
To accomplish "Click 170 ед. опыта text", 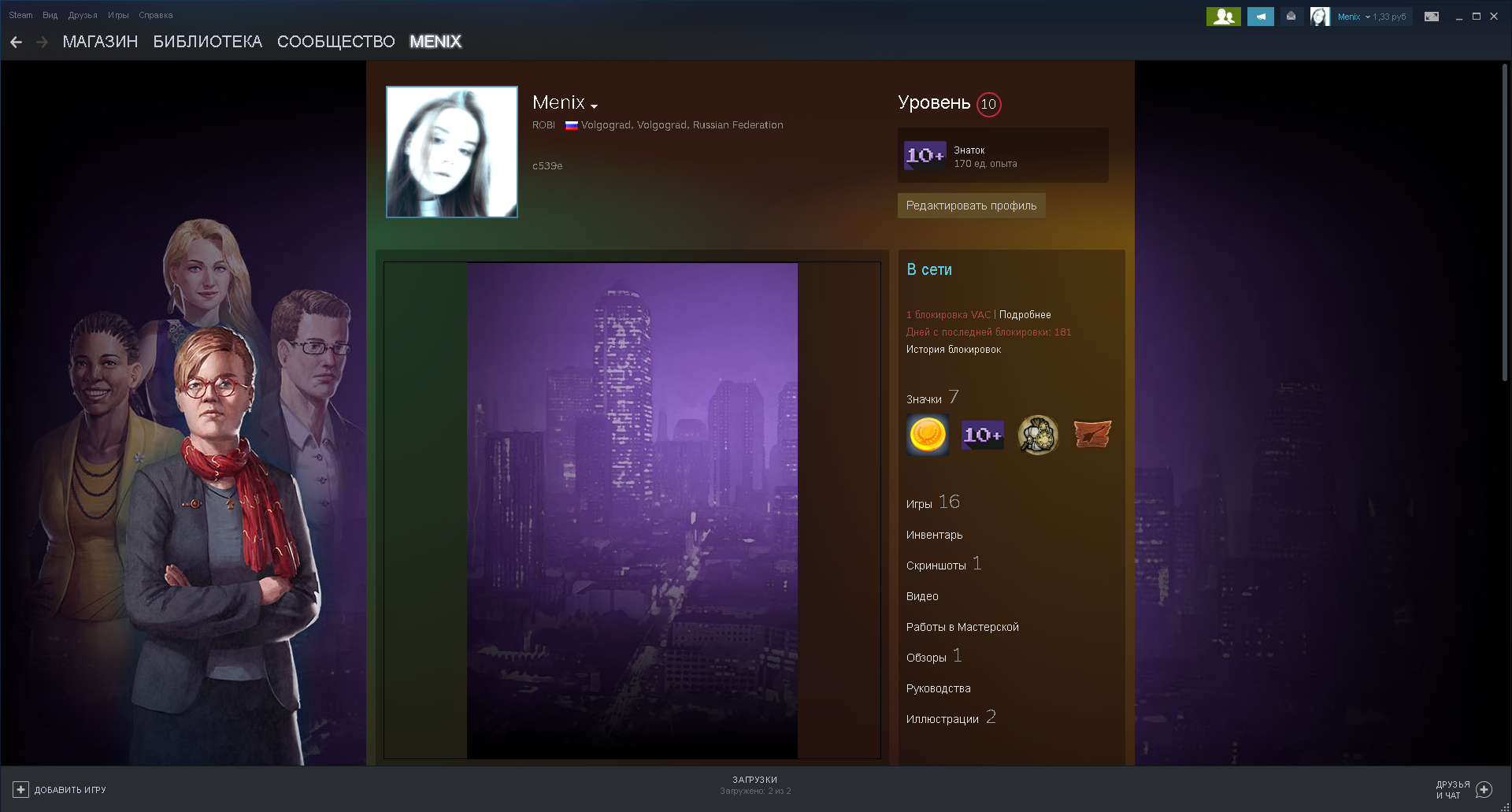I will pos(985,164).
